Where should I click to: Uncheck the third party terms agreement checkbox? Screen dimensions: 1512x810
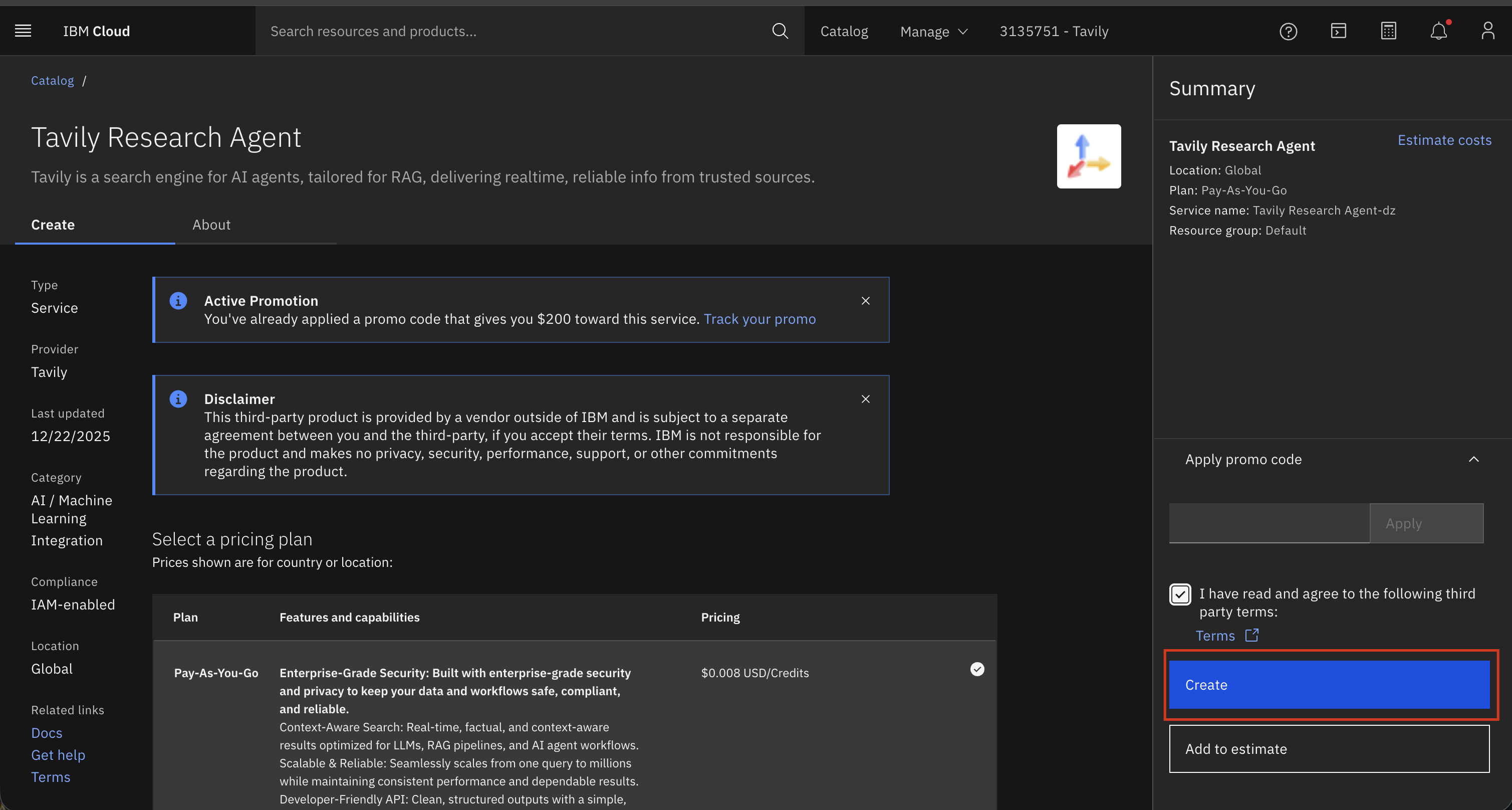point(1180,594)
